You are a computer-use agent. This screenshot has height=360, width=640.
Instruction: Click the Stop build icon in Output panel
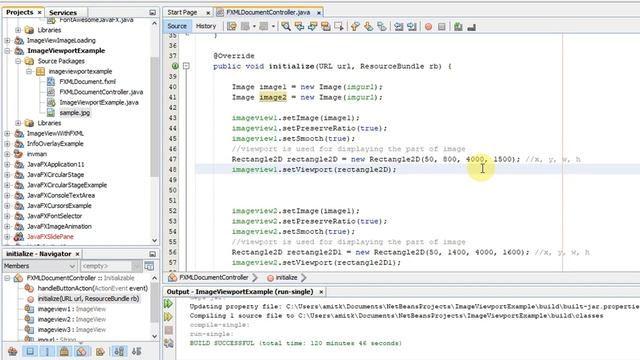(168, 330)
